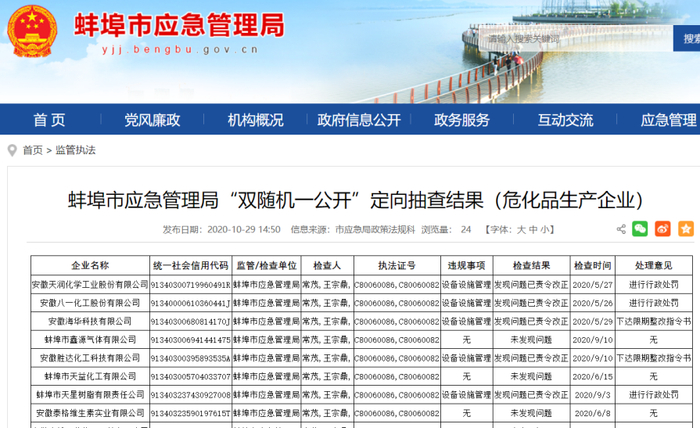The height and width of the screenshot is (428, 700).
Task: Click the orange star favorite icon
Action: pos(686,229)
